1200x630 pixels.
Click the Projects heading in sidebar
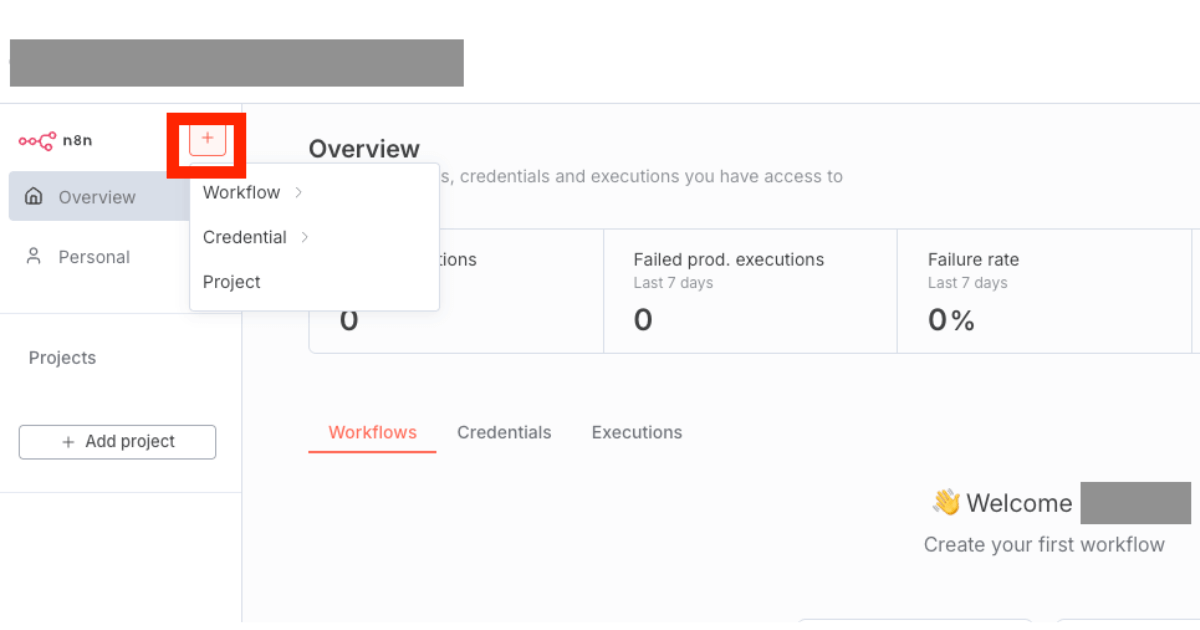click(x=62, y=358)
